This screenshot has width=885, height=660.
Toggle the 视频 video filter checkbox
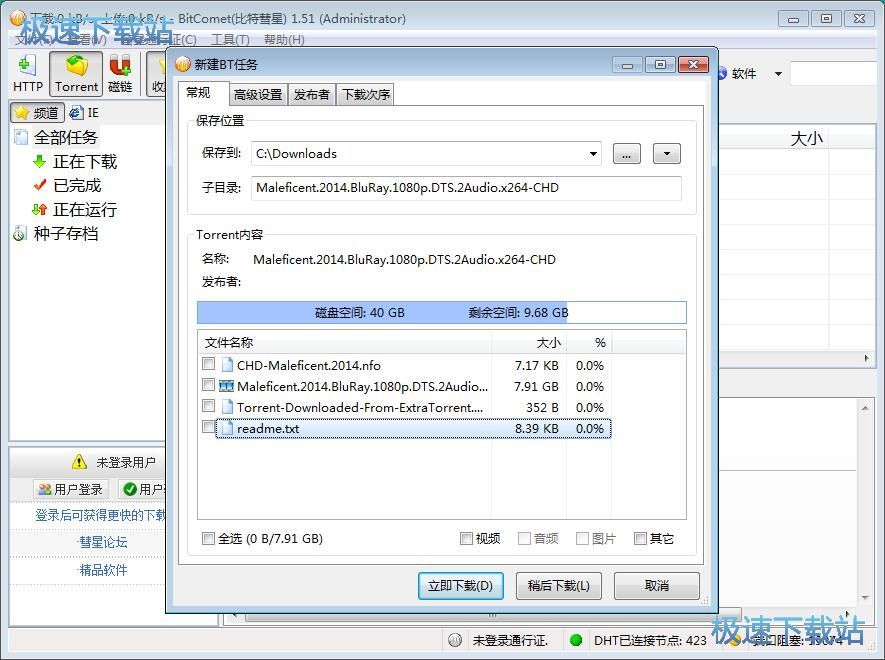coord(466,539)
